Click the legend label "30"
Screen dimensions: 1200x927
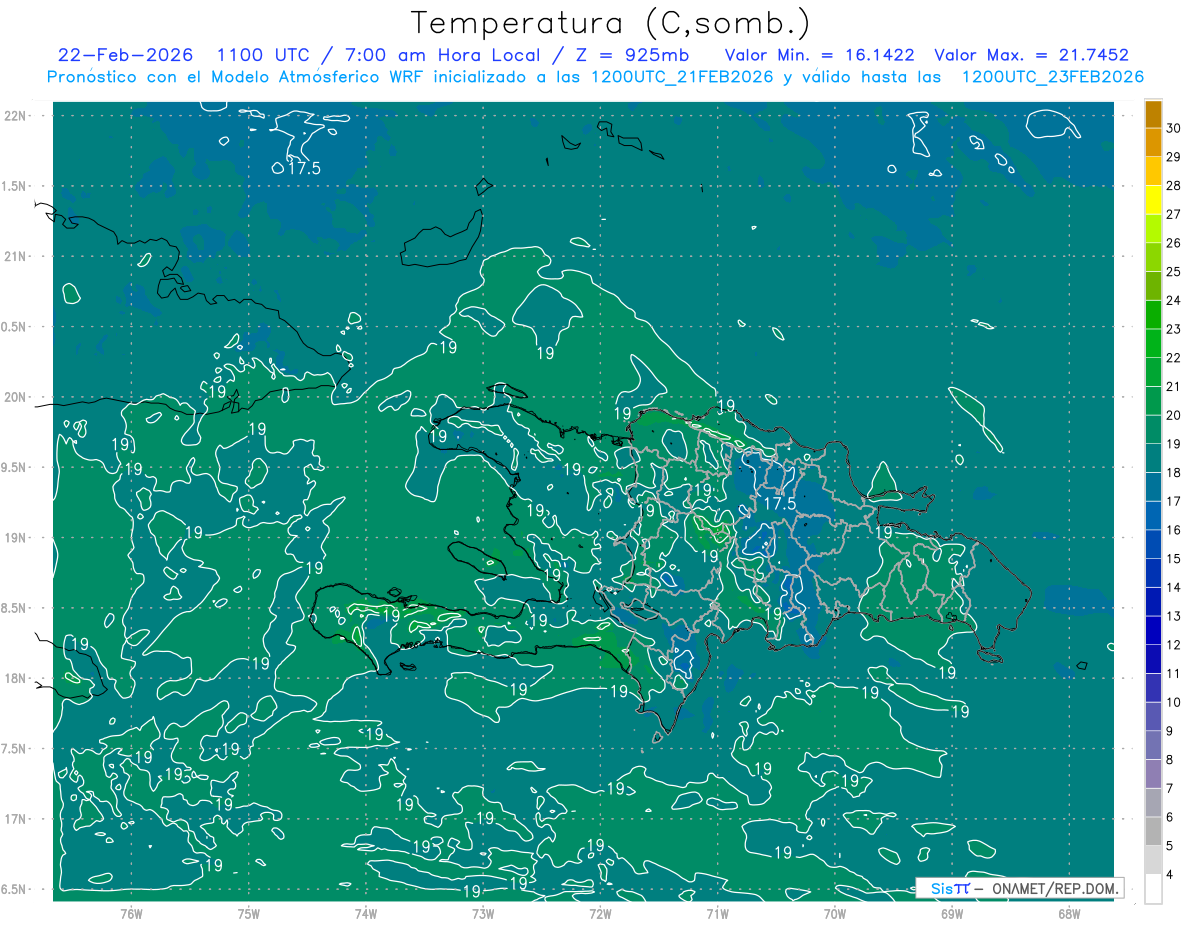point(1174,128)
